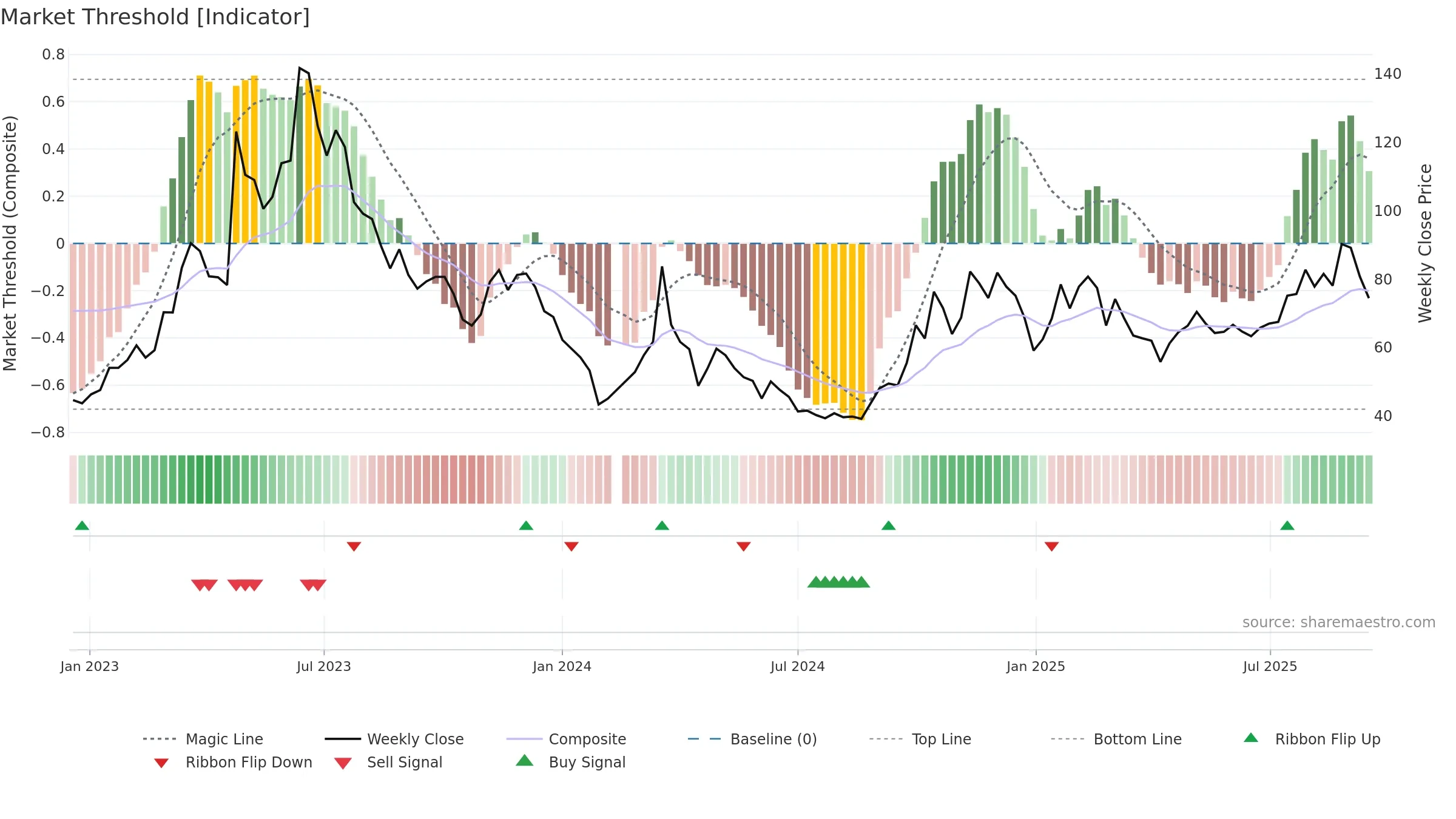Screen dimensions: 1456x819
Task: Click the Jan 2025 x-axis label
Action: pos(1036,667)
